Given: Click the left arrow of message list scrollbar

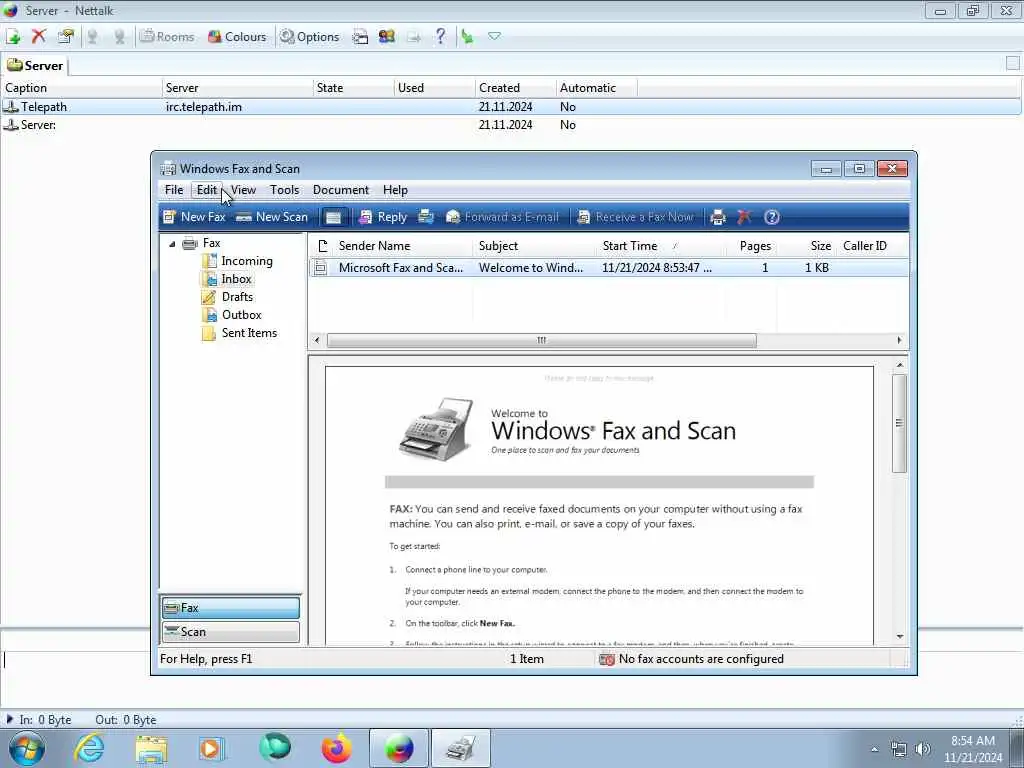Looking at the screenshot, I should tap(317, 340).
